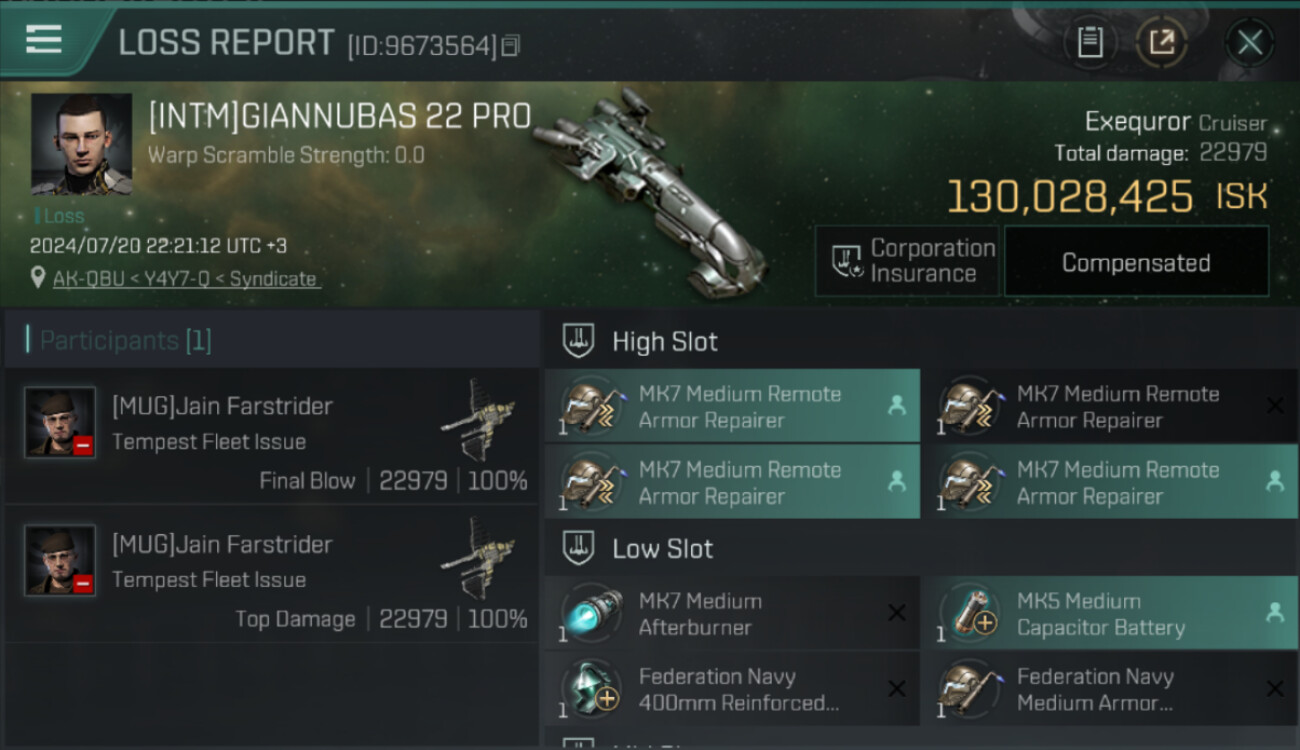Click the Federation Navy Medium Armor icon

968,688
